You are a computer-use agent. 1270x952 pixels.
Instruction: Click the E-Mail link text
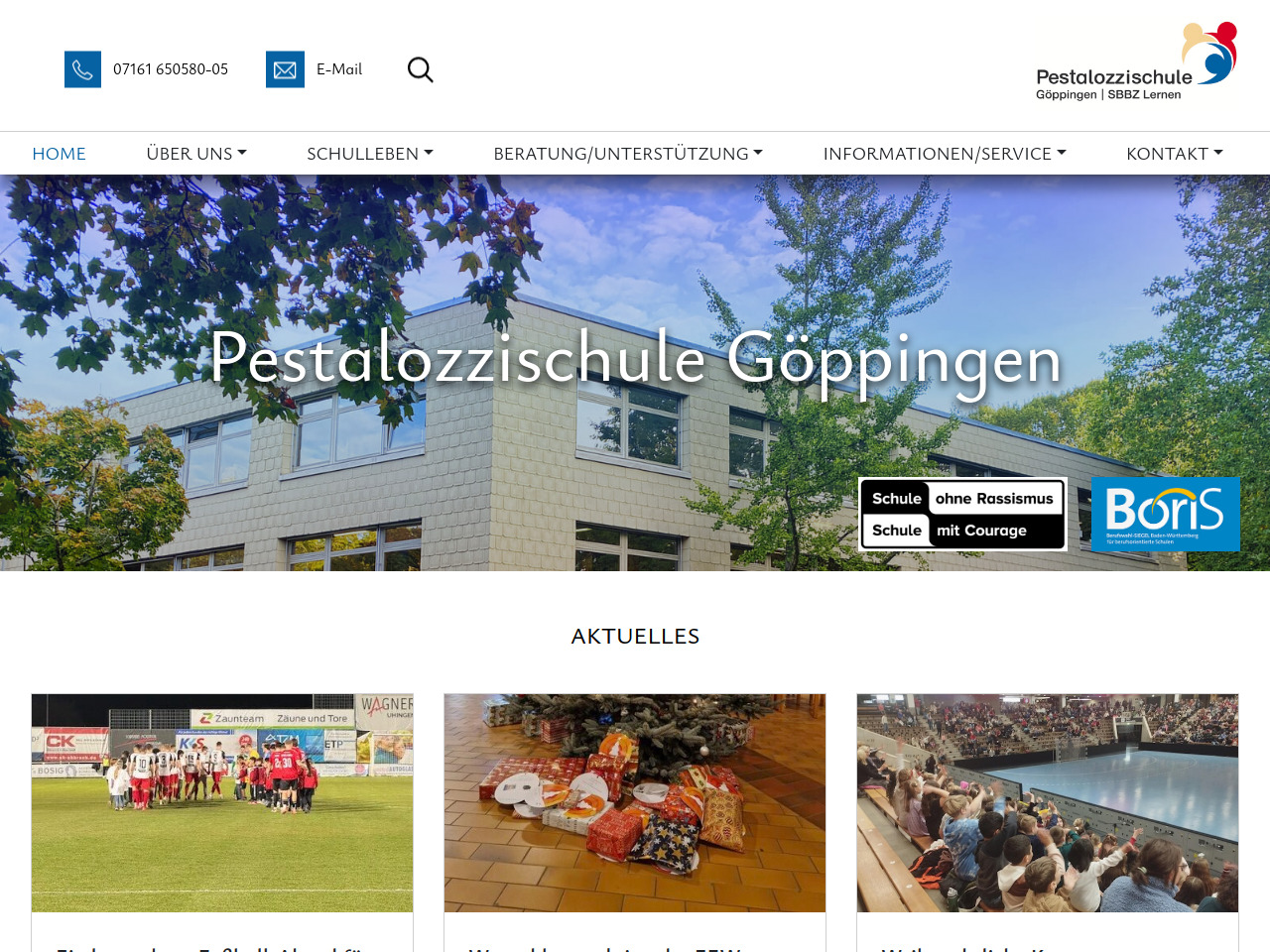coord(339,69)
